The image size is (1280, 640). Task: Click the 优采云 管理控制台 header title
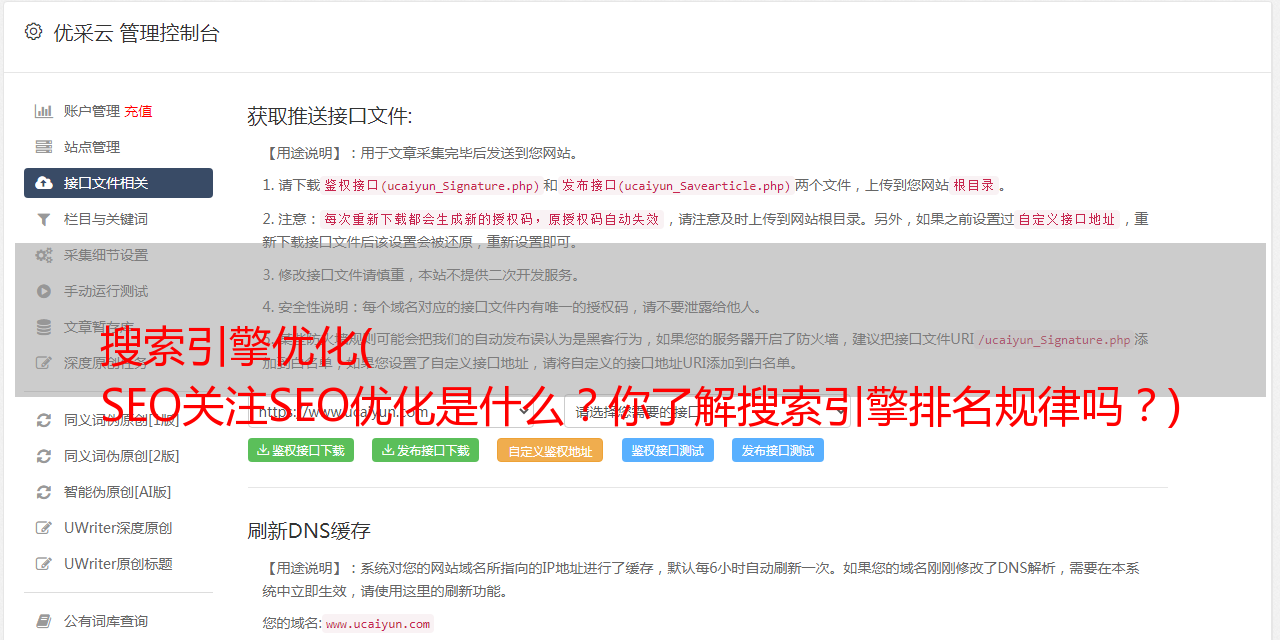136,33
